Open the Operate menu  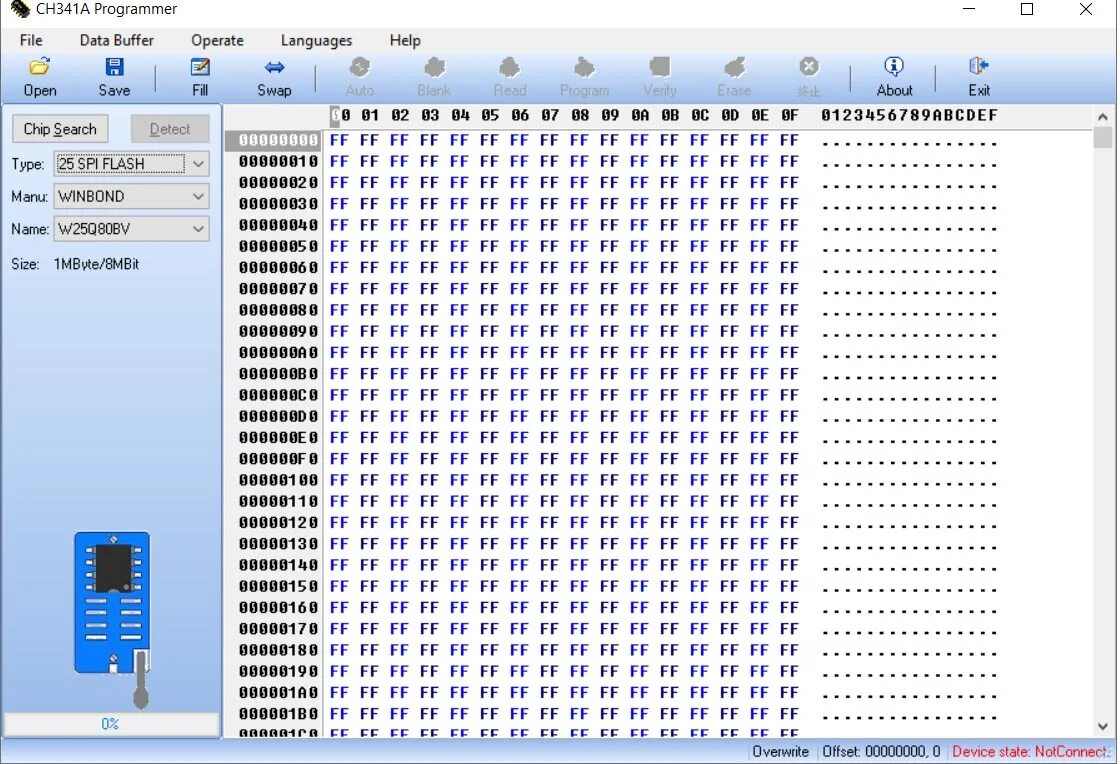click(217, 40)
